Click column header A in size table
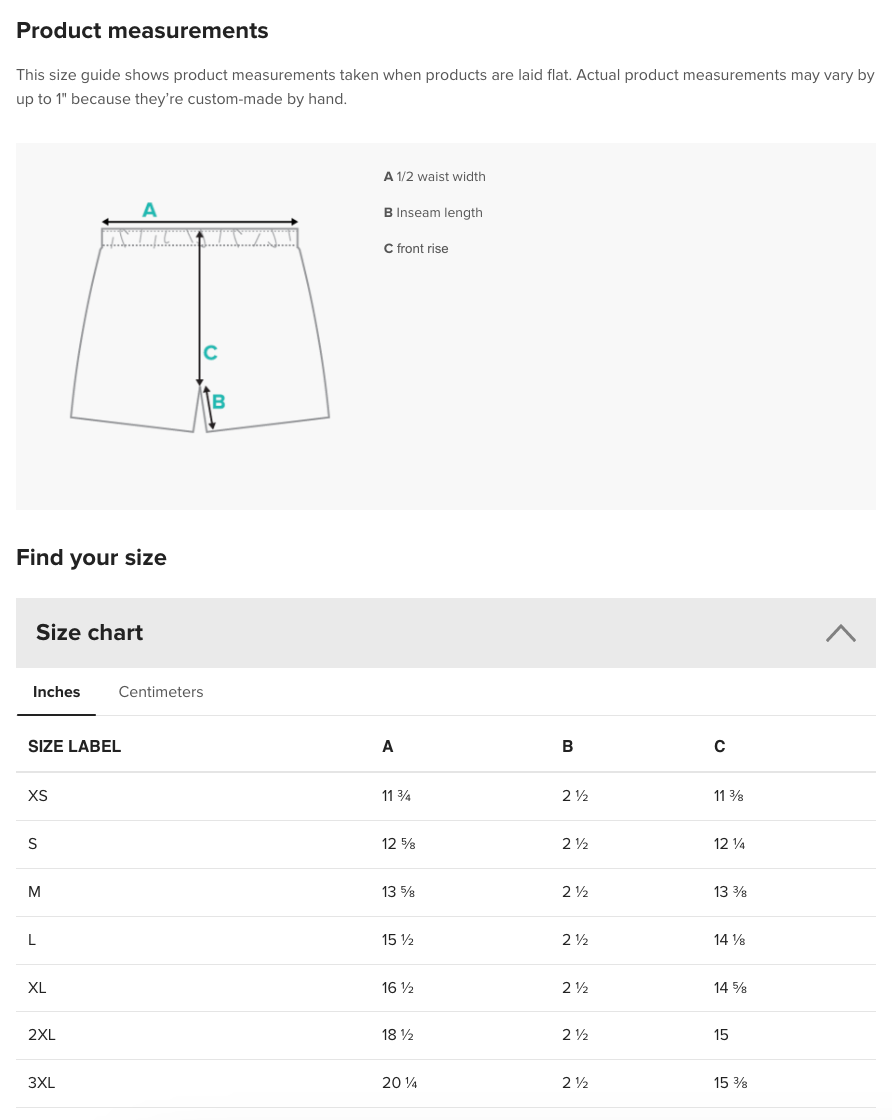The height and width of the screenshot is (1120, 892). point(388,746)
